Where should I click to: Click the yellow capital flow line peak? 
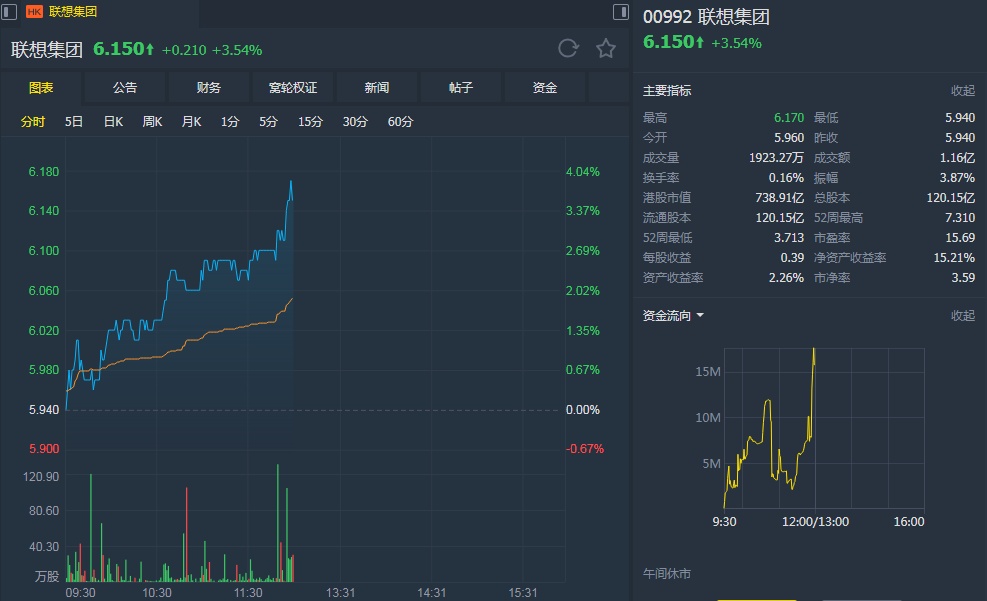coord(814,349)
